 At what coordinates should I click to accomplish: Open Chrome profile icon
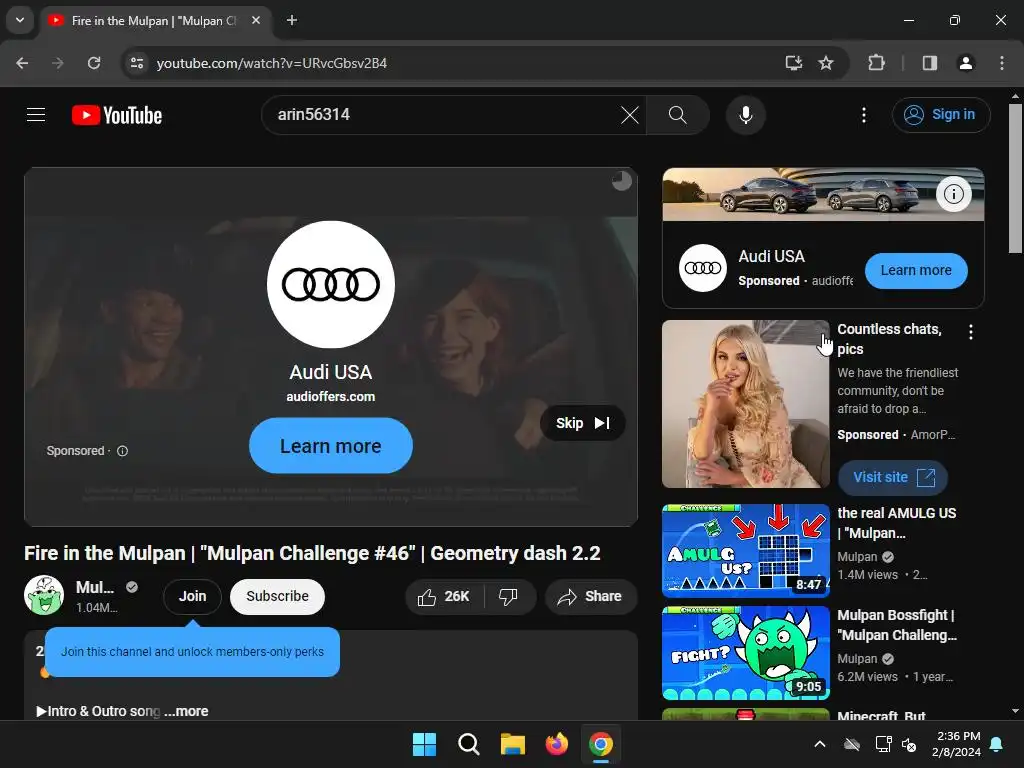pos(966,63)
